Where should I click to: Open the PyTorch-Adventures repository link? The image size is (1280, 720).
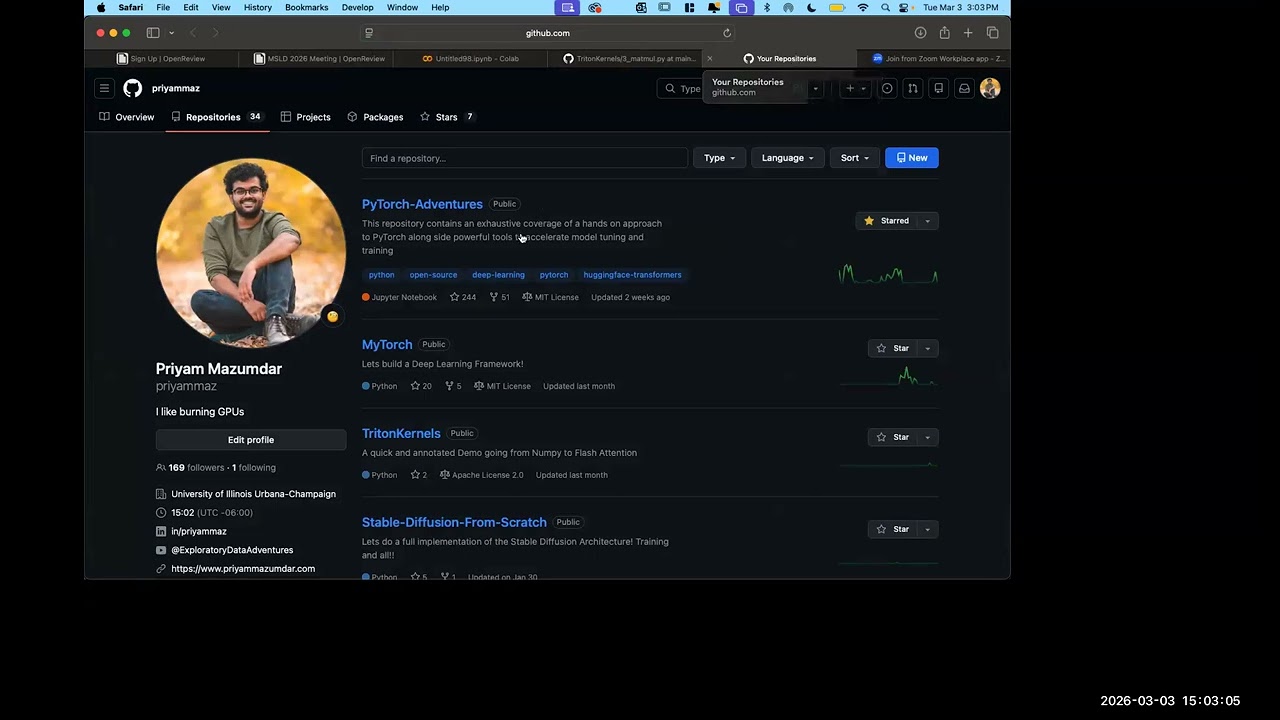pos(422,204)
